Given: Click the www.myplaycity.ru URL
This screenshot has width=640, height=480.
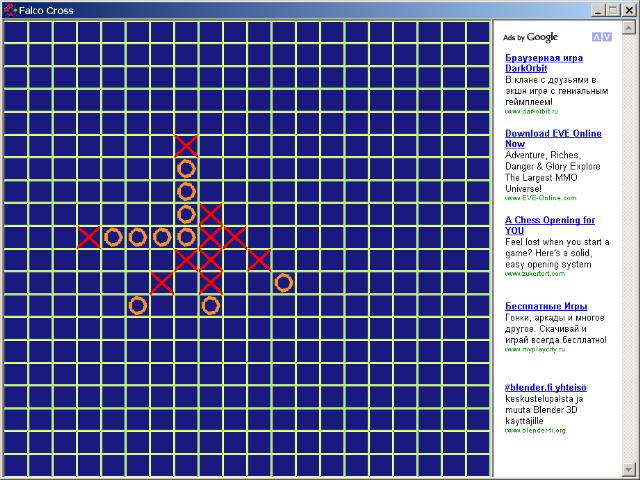Looking at the screenshot, I should pyautogui.click(x=535, y=349).
